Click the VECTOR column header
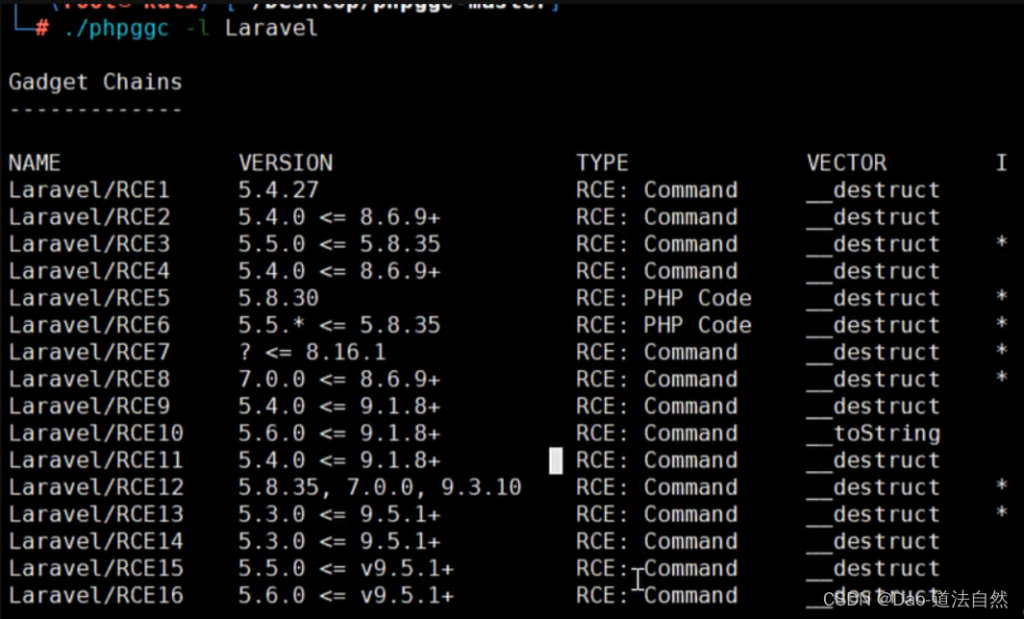This screenshot has height=619, width=1024. coord(846,163)
